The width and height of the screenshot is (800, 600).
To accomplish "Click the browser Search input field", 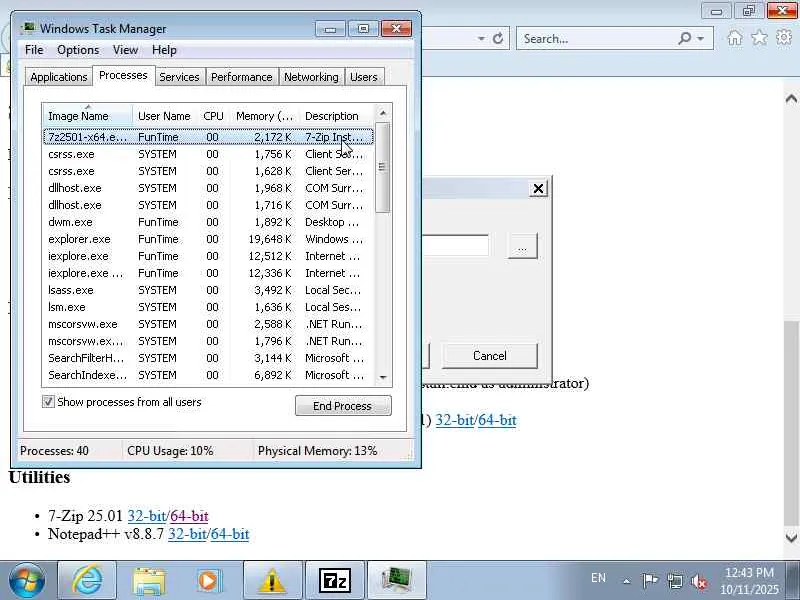I will pyautogui.click(x=597, y=39).
